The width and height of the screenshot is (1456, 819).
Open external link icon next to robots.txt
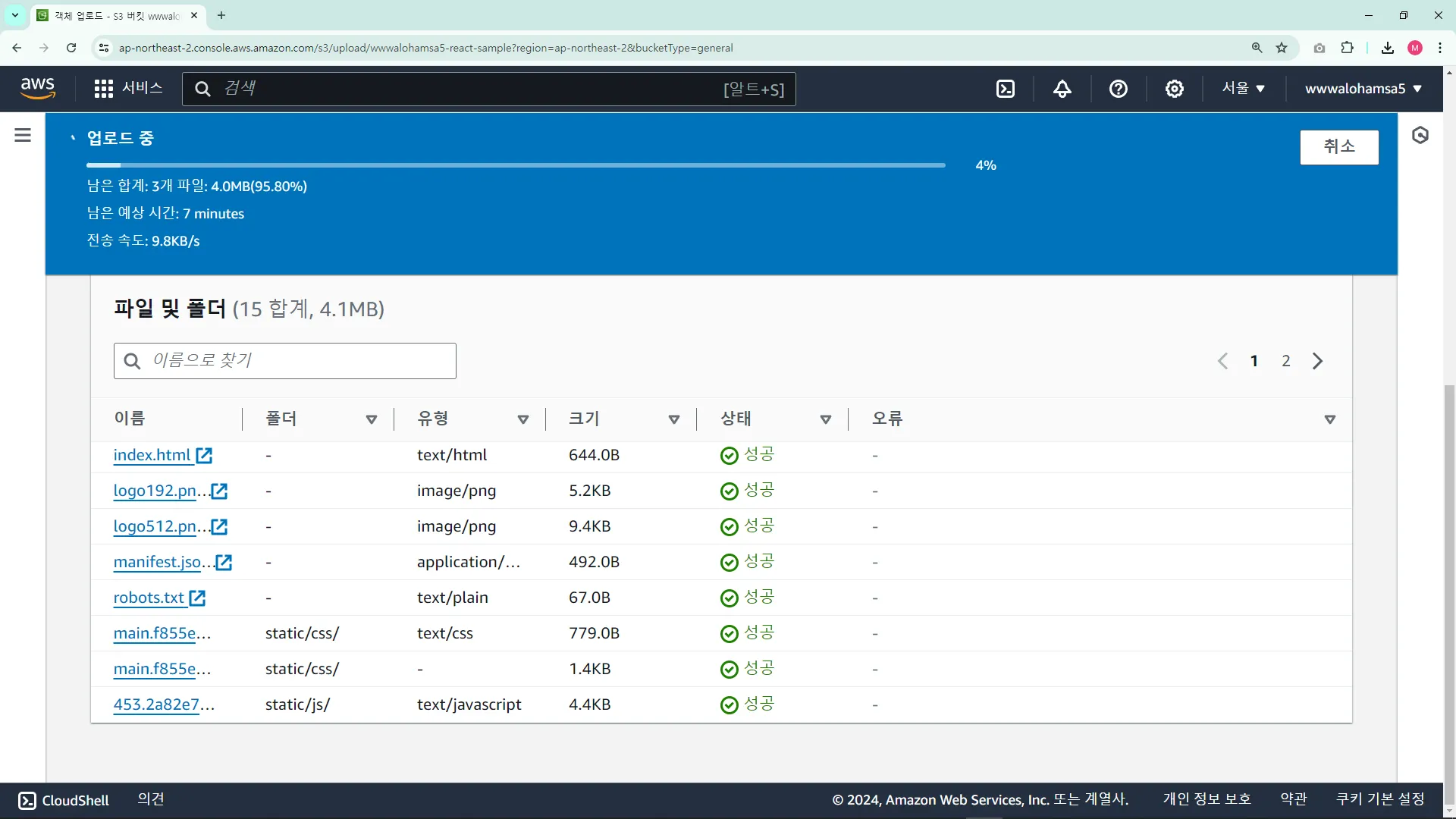click(197, 598)
